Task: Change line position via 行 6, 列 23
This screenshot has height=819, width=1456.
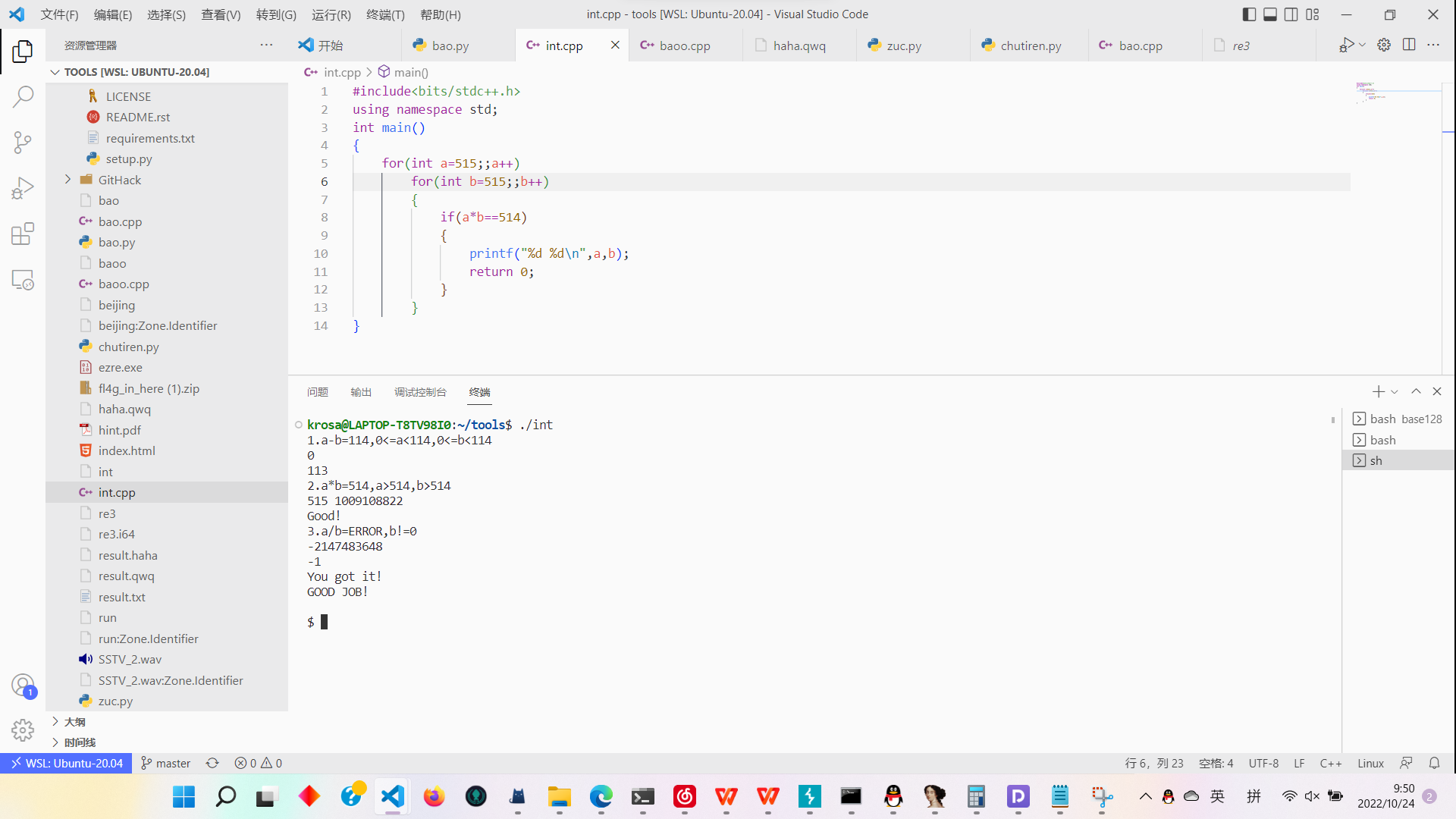Action: point(1154,763)
